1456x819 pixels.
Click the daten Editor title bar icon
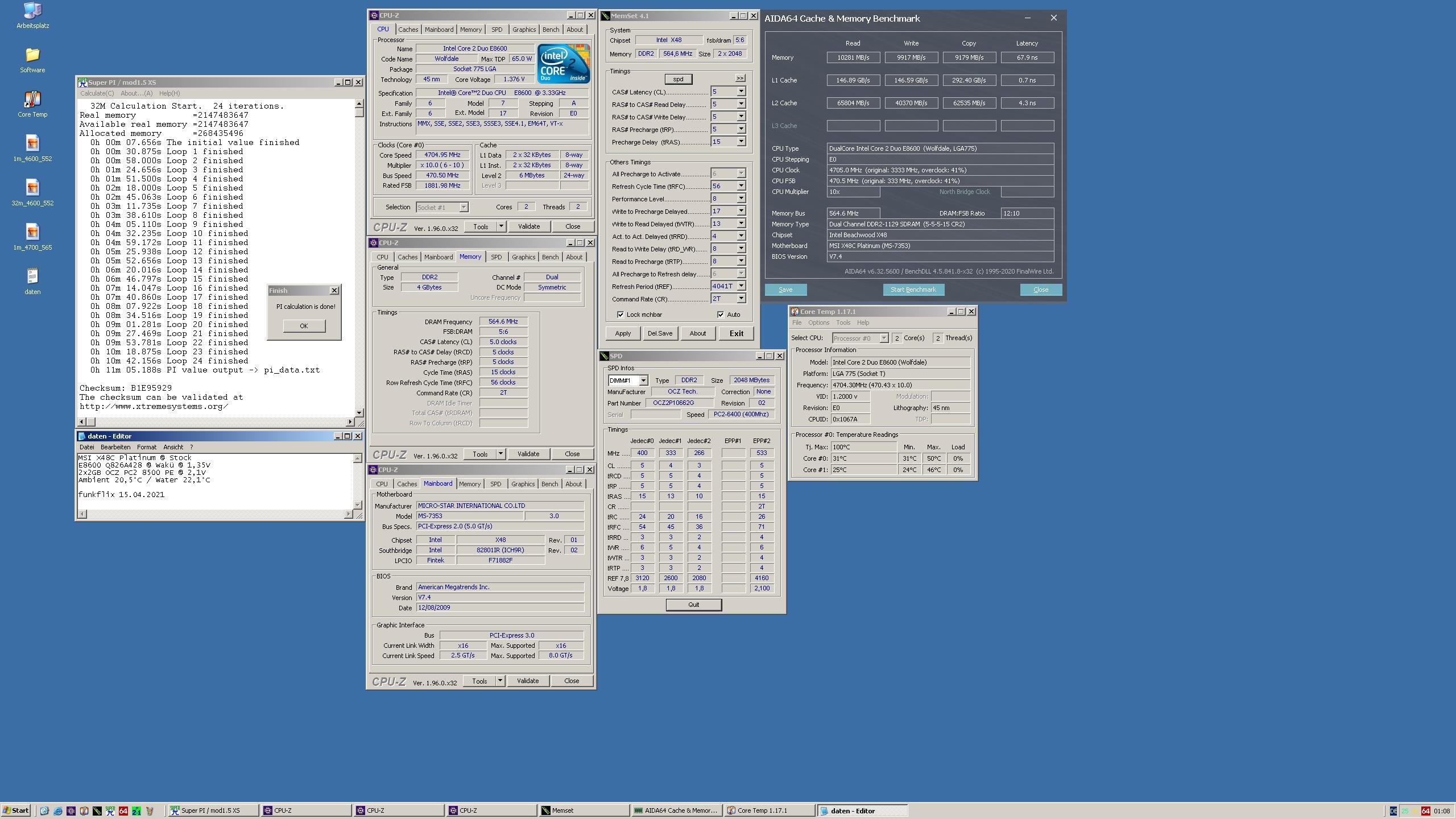(82, 436)
